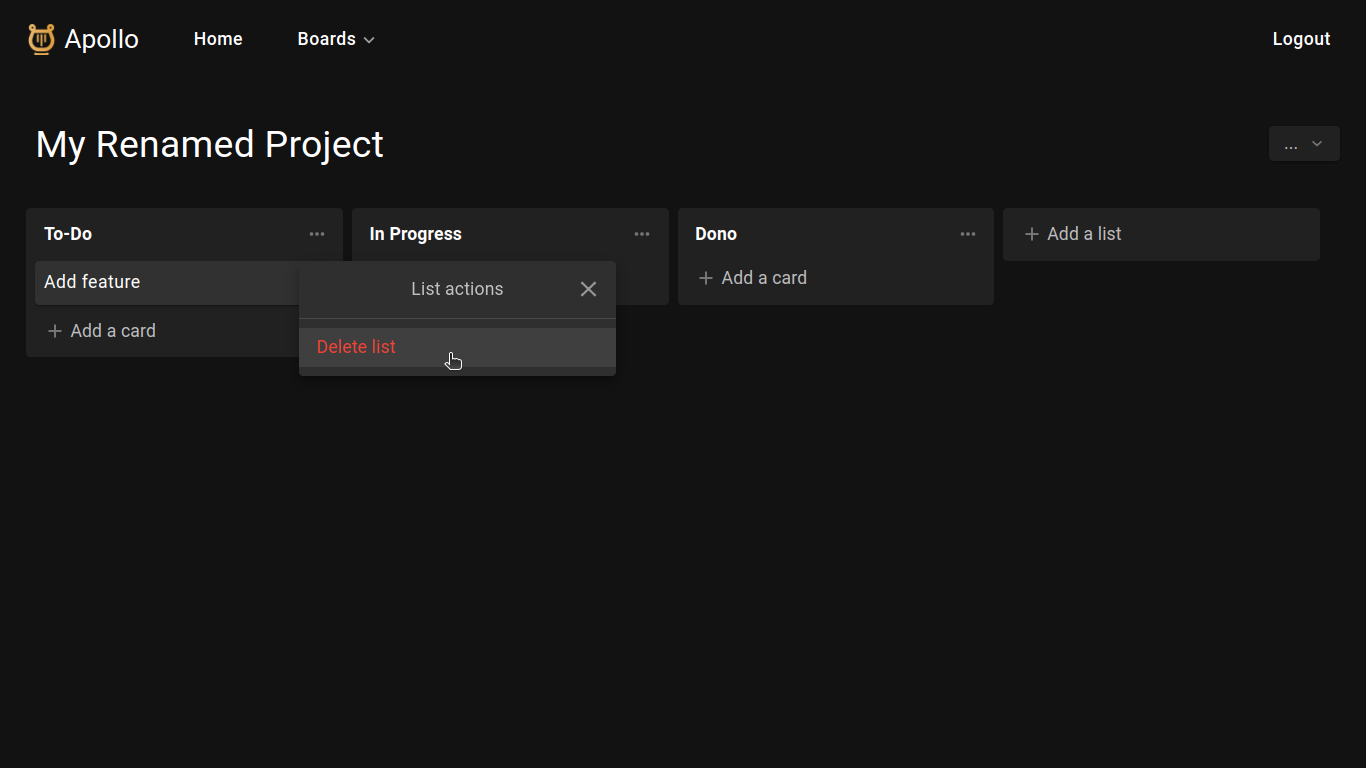Viewport: 1366px width, 768px height.
Task: Expand the Boards dropdown menu
Action: [x=336, y=39]
